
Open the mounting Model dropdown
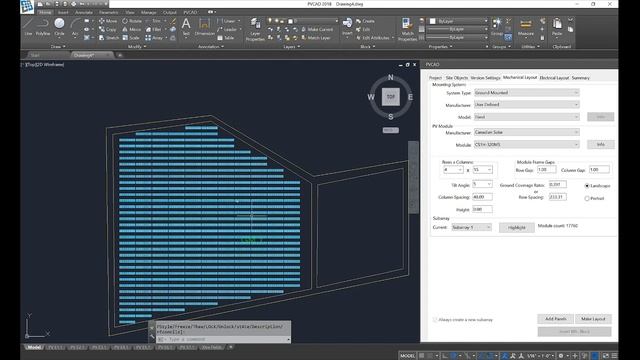point(527,117)
